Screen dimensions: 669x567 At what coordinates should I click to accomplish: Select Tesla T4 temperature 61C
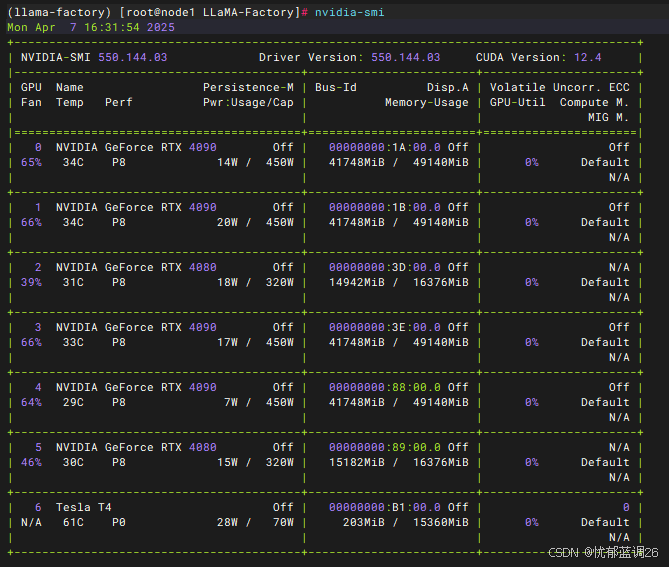pyautogui.click(x=73, y=522)
